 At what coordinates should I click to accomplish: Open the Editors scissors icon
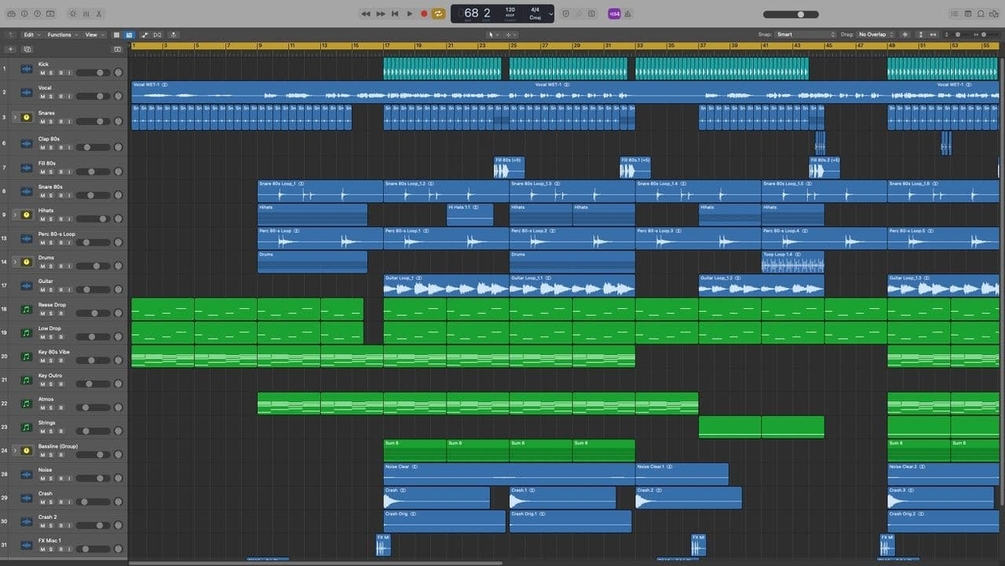[x=99, y=13]
